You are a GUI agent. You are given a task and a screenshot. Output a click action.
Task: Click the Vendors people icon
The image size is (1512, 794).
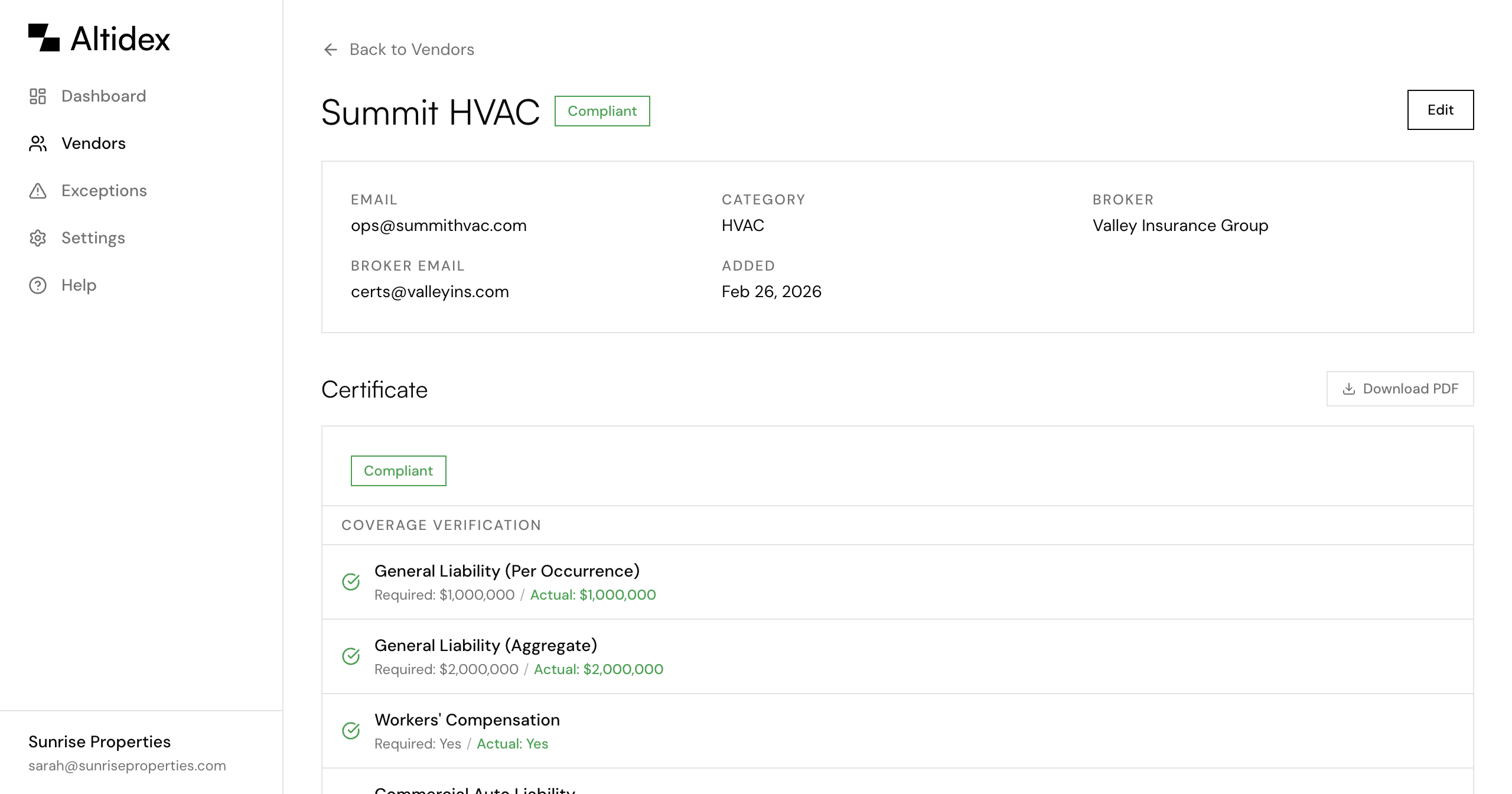click(38, 144)
